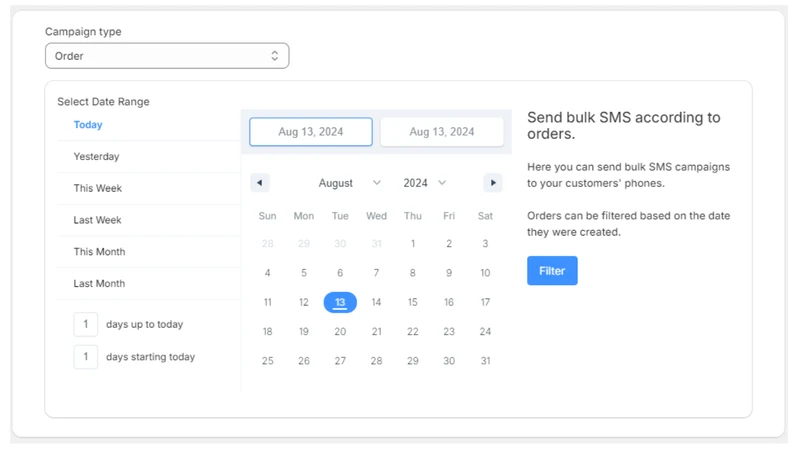Choose day 23 in August
Image resolution: width=800 pixels, height=450 pixels.
(x=449, y=332)
